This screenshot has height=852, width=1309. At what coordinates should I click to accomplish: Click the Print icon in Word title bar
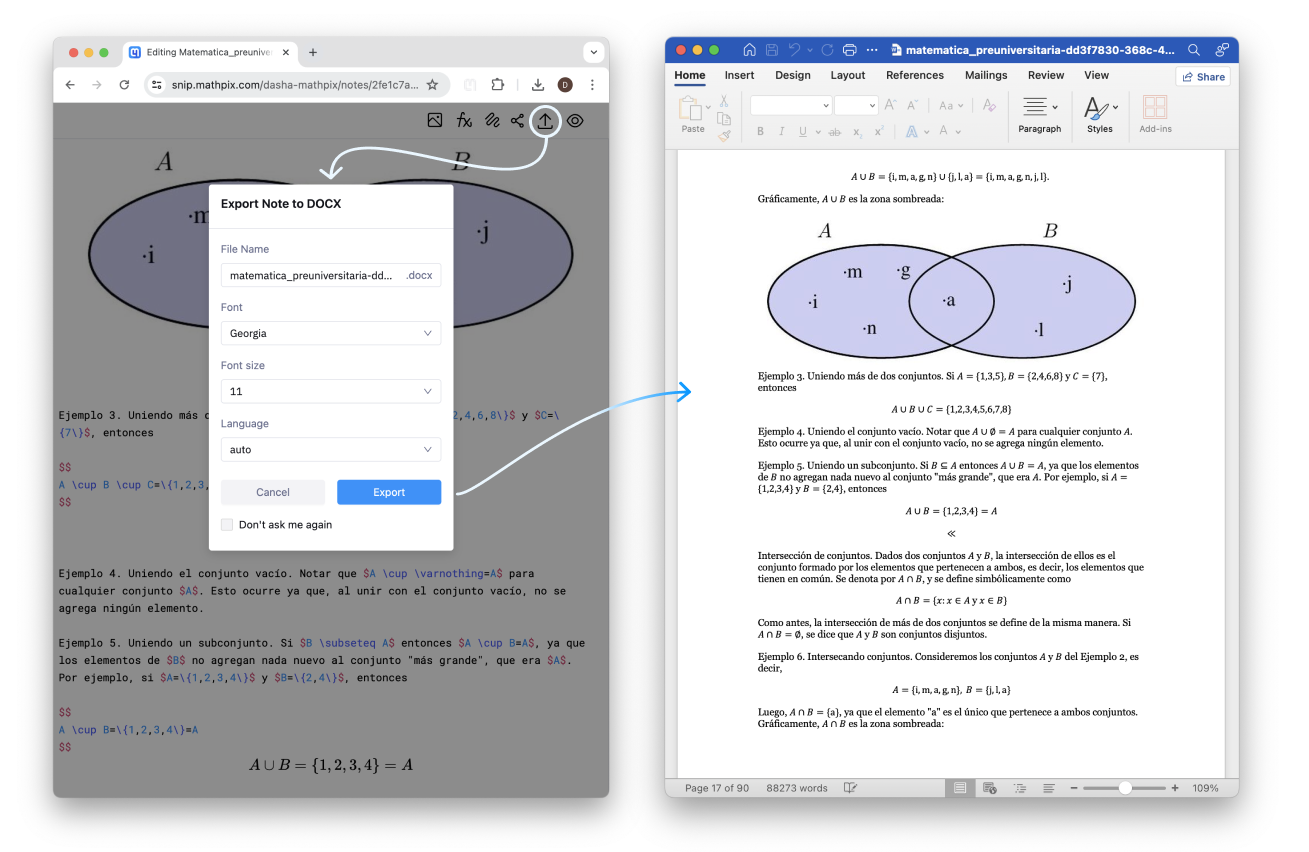pyautogui.click(x=850, y=49)
